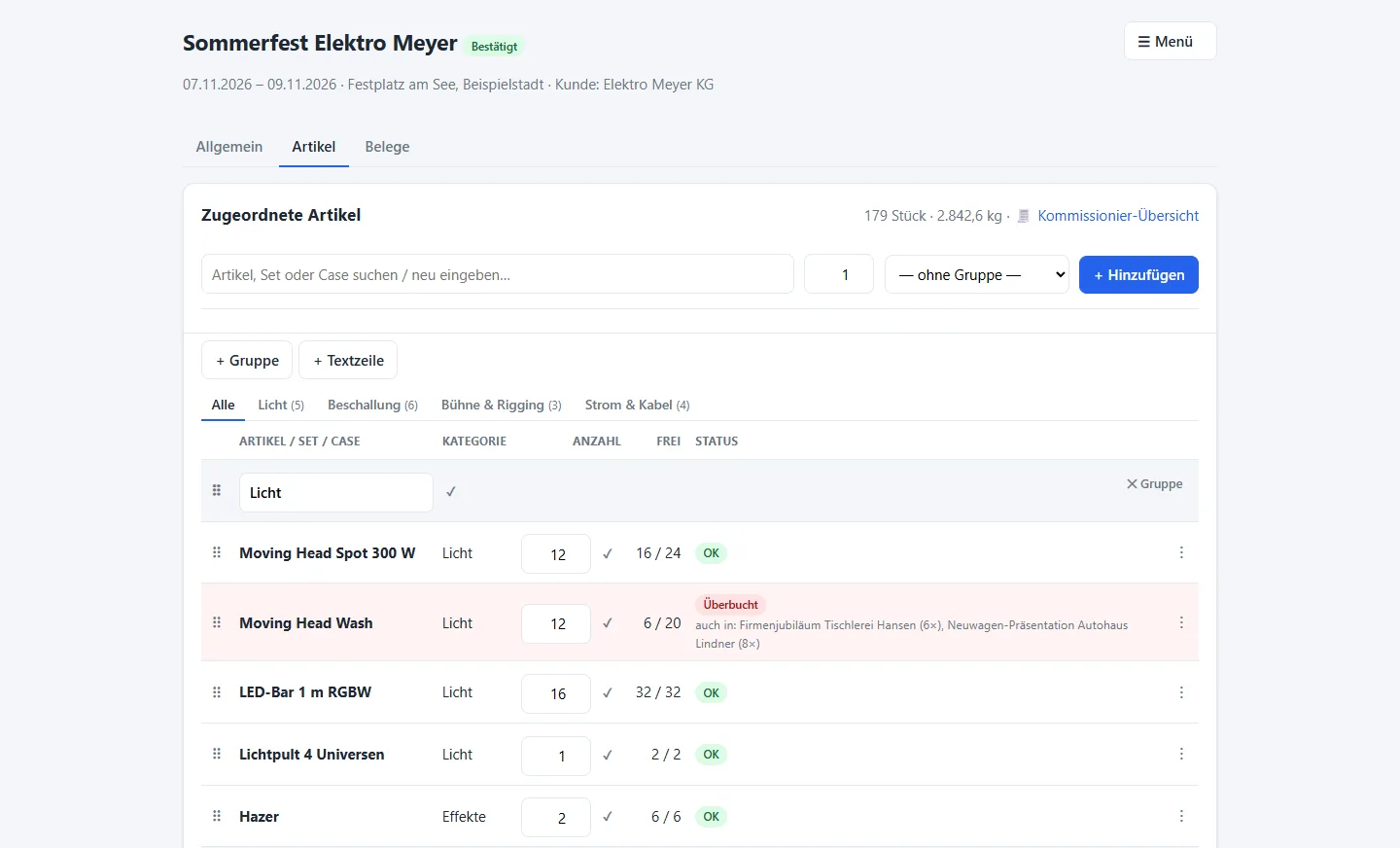Grab the drag handle of LED-Bar 1 m RGBW
1400x848 pixels.
click(x=217, y=692)
